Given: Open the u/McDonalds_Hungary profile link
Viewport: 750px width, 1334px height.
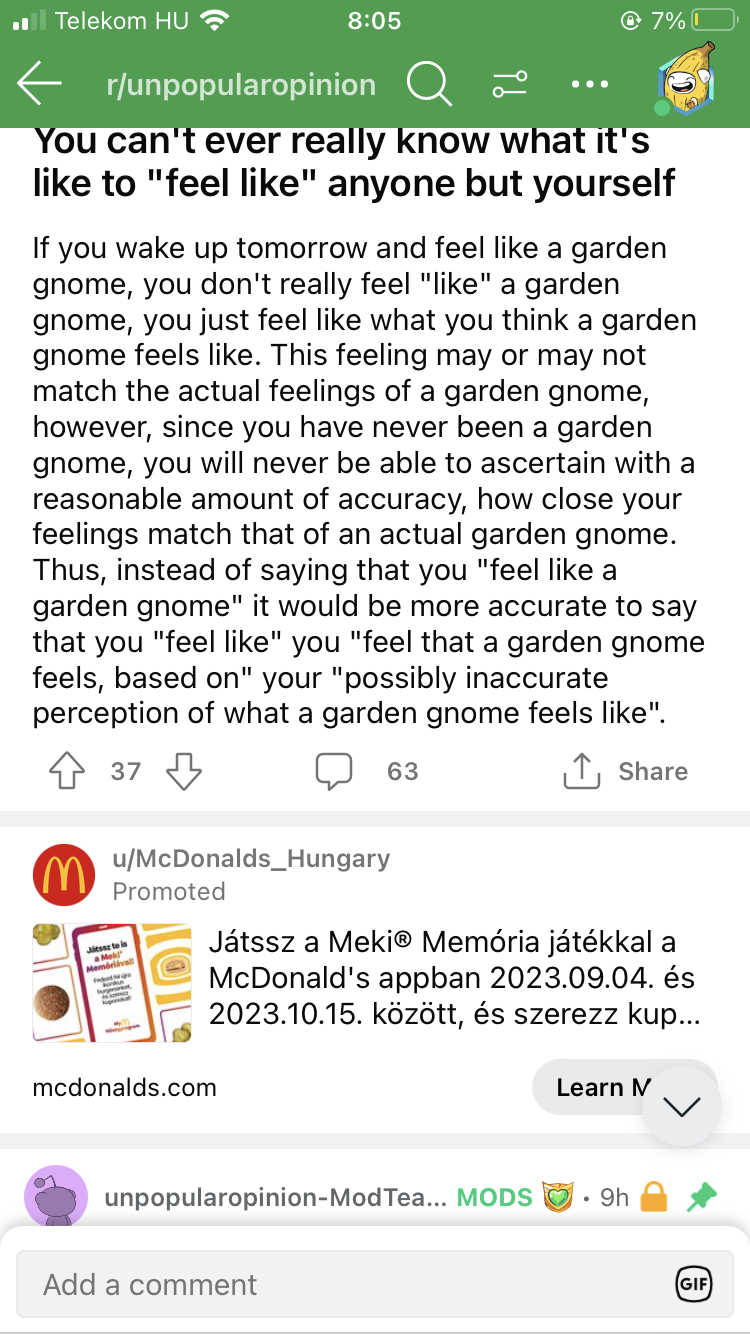Looking at the screenshot, I should click(251, 858).
